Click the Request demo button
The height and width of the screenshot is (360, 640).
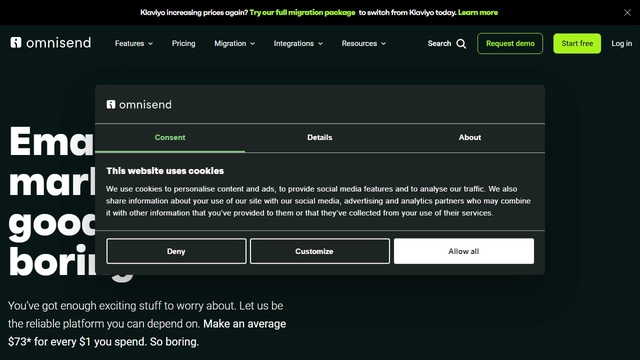pyautogui.click(x=510, y=43)
